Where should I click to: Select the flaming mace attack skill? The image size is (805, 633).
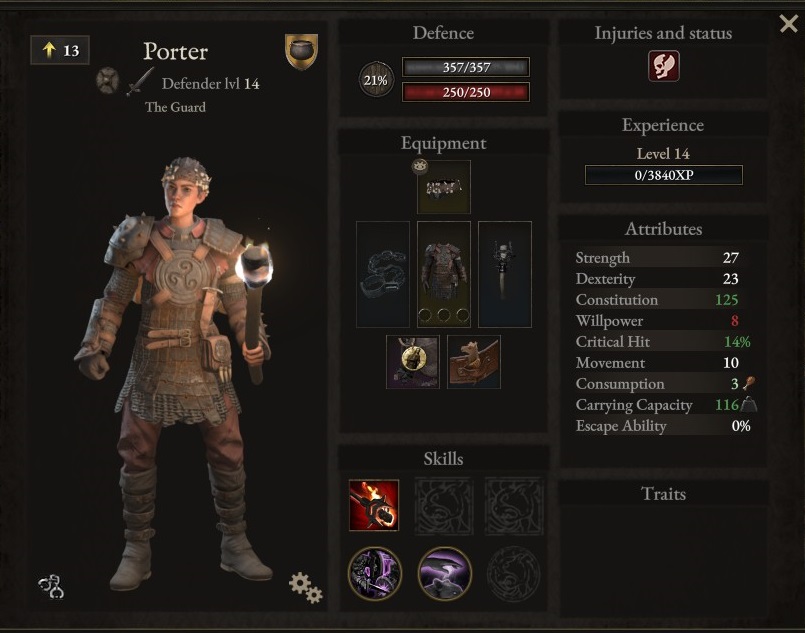374,505
